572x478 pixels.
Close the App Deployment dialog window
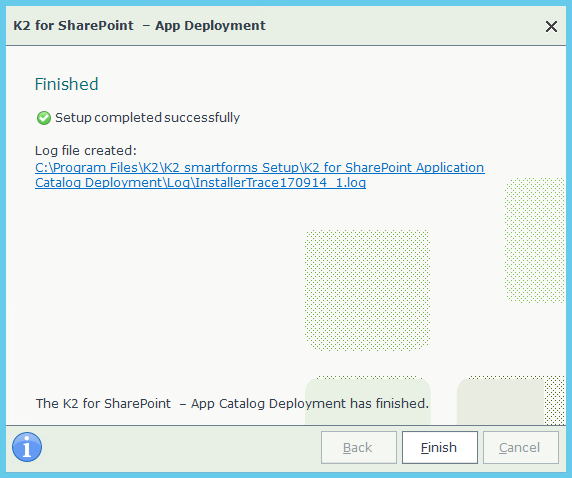(x=551, y=26)
